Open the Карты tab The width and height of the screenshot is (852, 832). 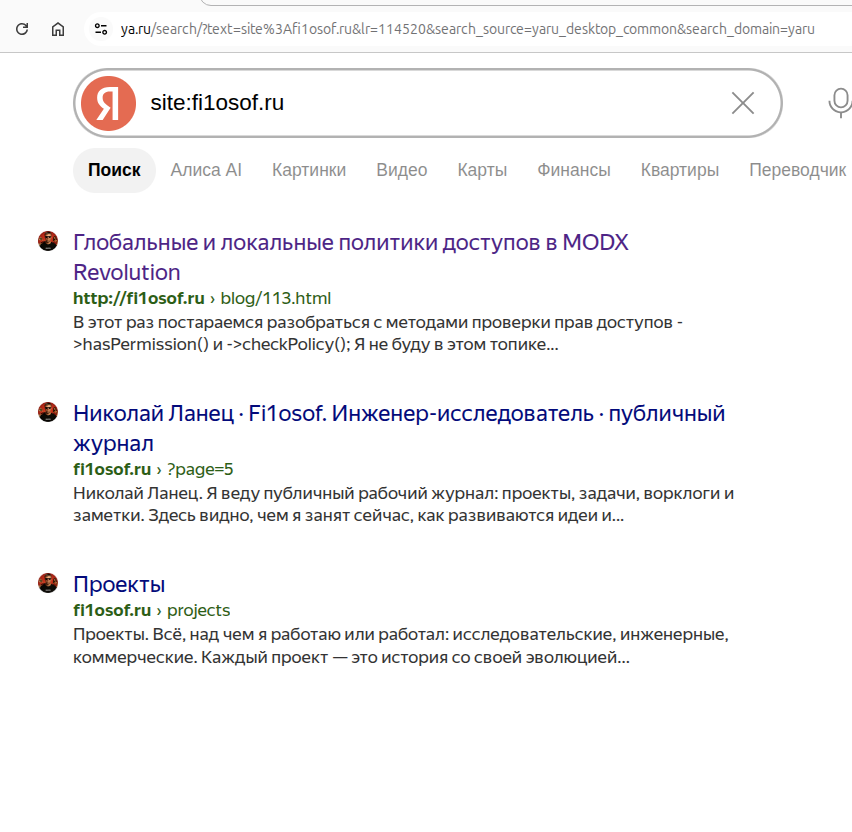click(482, 170)
